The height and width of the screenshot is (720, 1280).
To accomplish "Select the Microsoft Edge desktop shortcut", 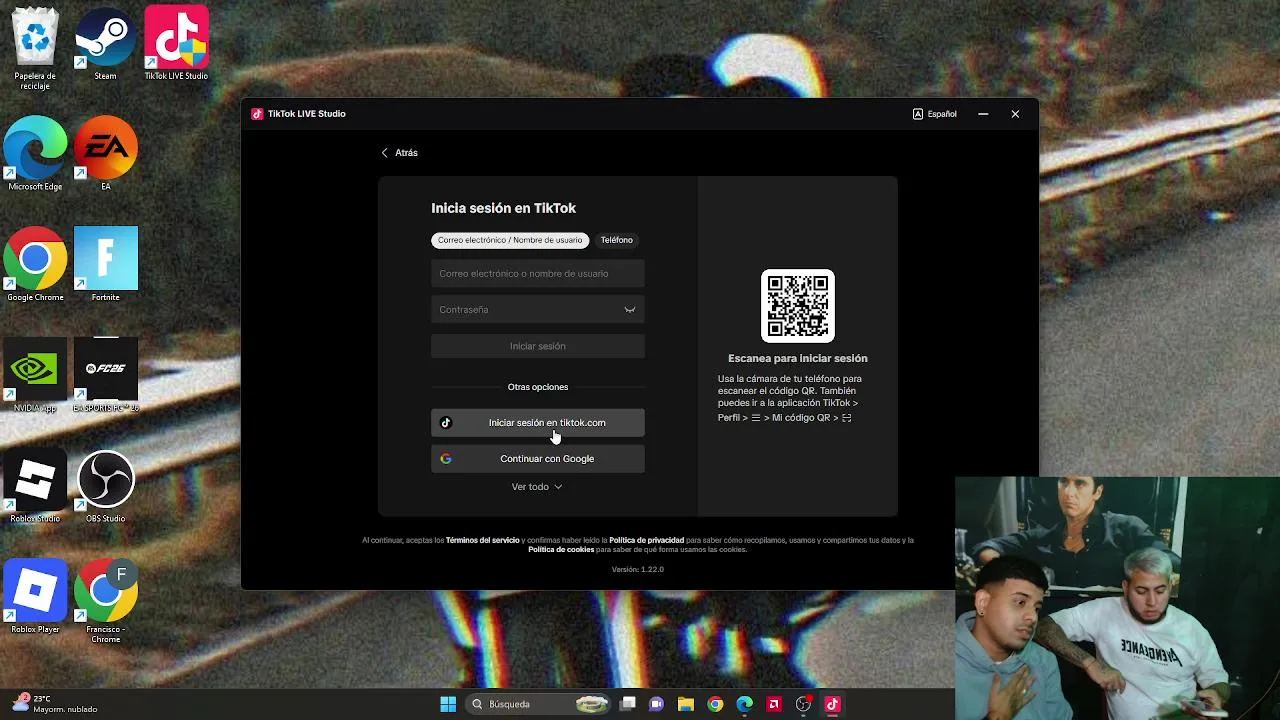I will pyautogui.click(x=35, y=155).
